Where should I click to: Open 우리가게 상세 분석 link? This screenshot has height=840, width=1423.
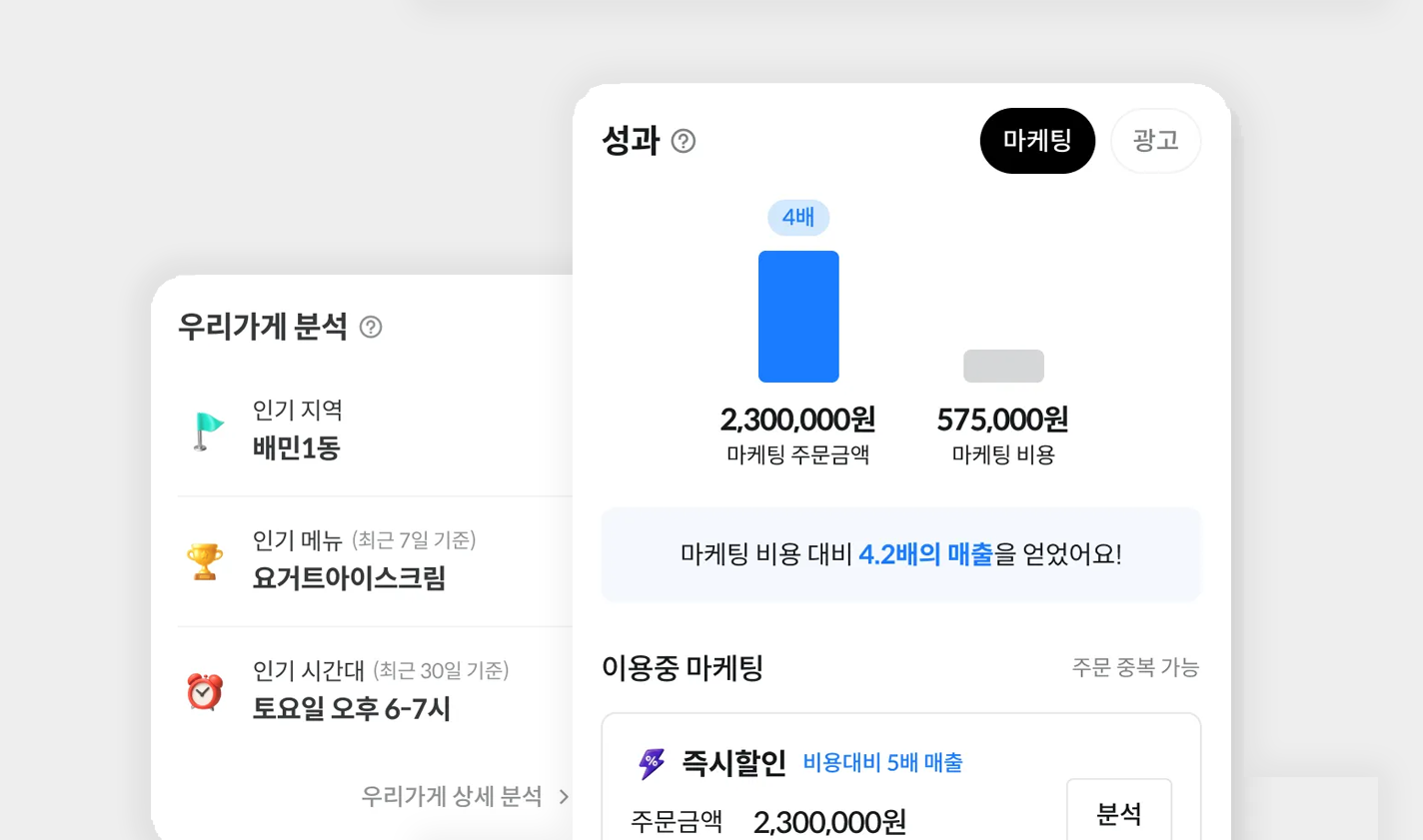tap(452, 796)
